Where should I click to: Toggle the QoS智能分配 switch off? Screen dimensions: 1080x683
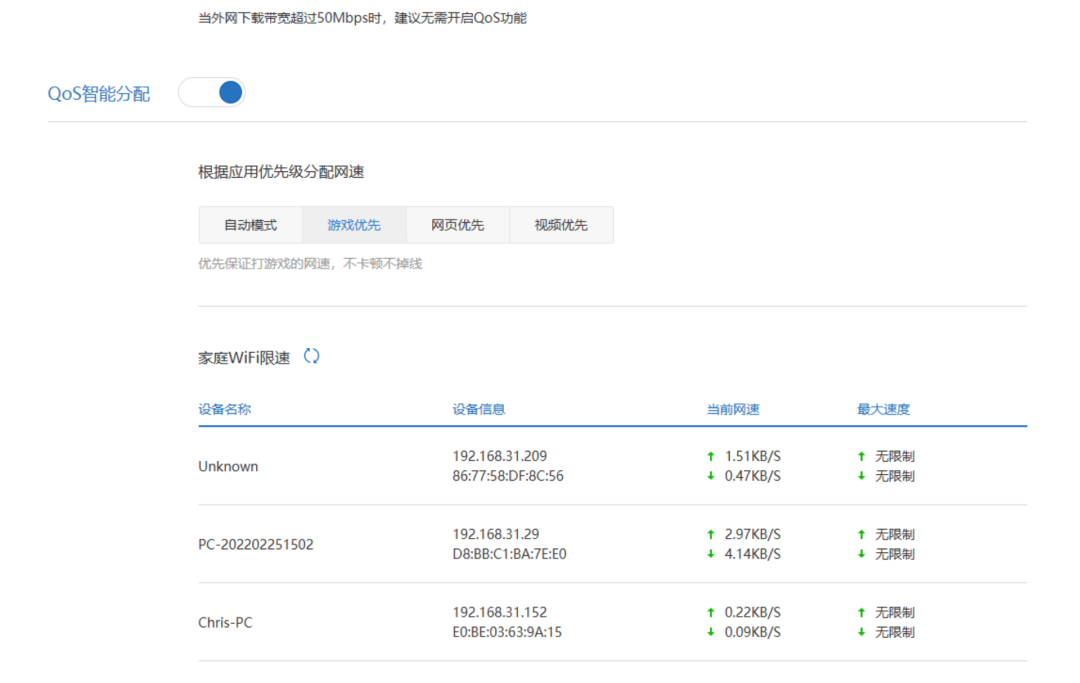pyautogui.click(x=211, y=92)
